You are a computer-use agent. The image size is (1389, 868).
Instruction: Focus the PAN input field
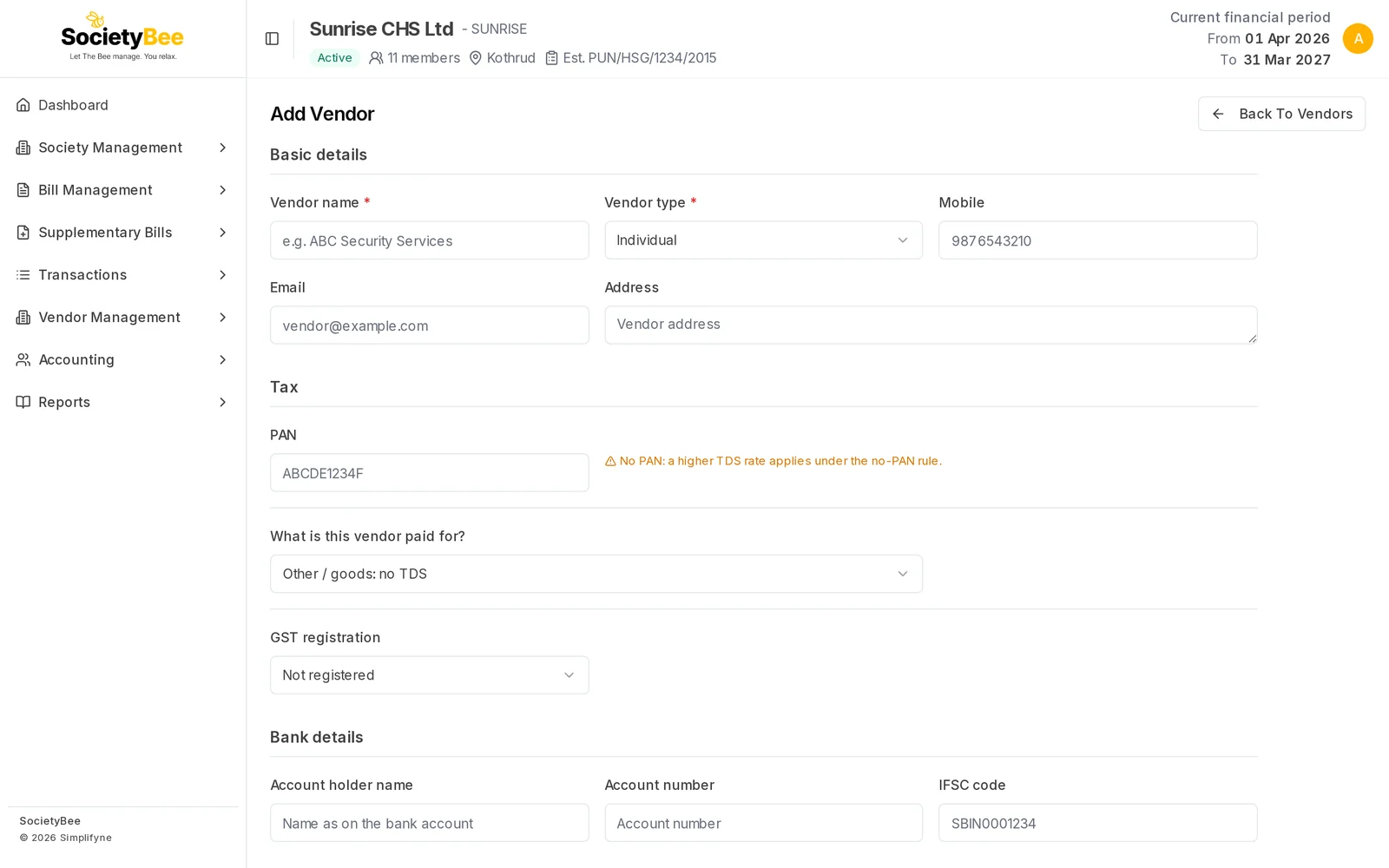click(x=430, y=473)
